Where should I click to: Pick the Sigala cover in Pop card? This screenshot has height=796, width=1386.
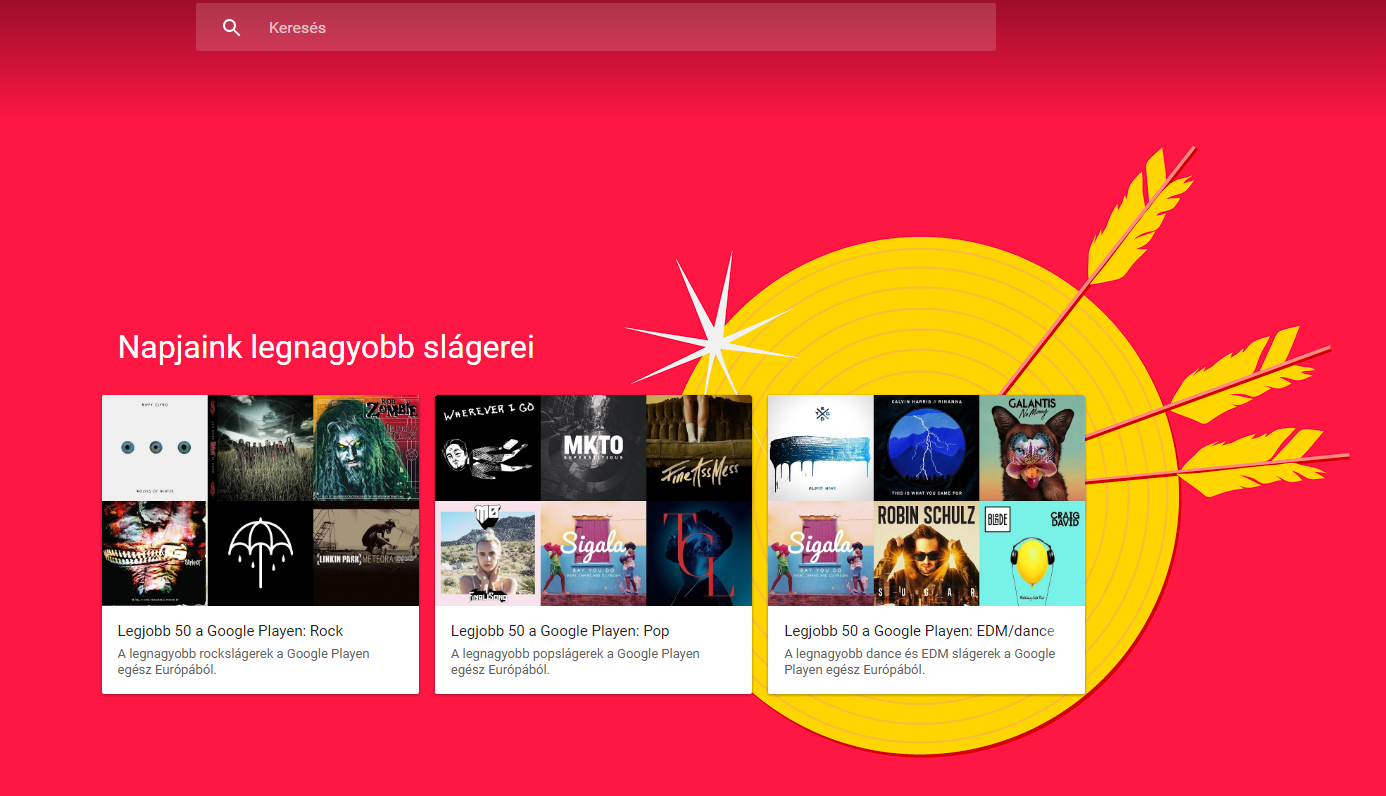click(x=593, y=553)
